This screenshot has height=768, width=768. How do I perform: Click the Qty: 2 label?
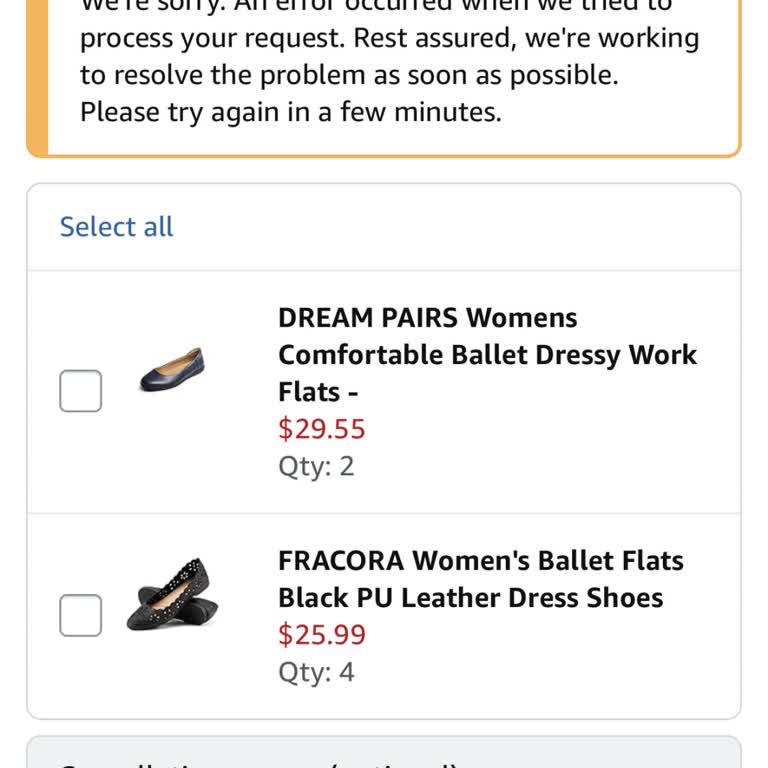316,466
